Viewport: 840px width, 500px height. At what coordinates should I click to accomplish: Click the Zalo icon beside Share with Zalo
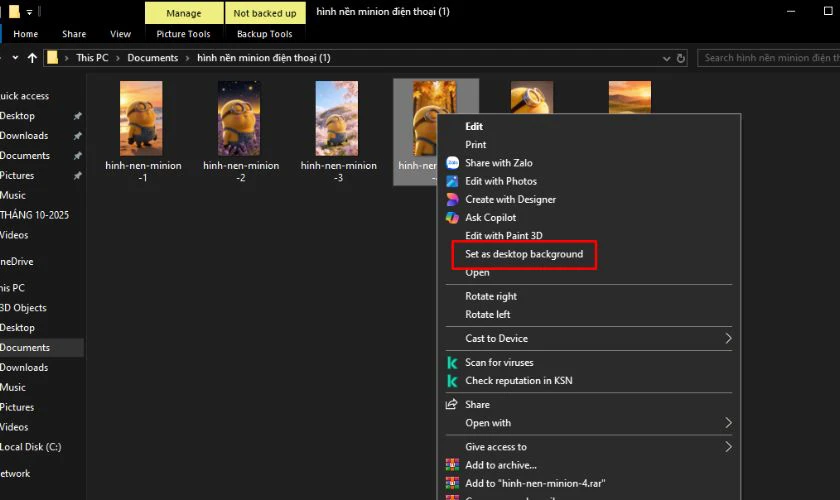coord(452,163)
